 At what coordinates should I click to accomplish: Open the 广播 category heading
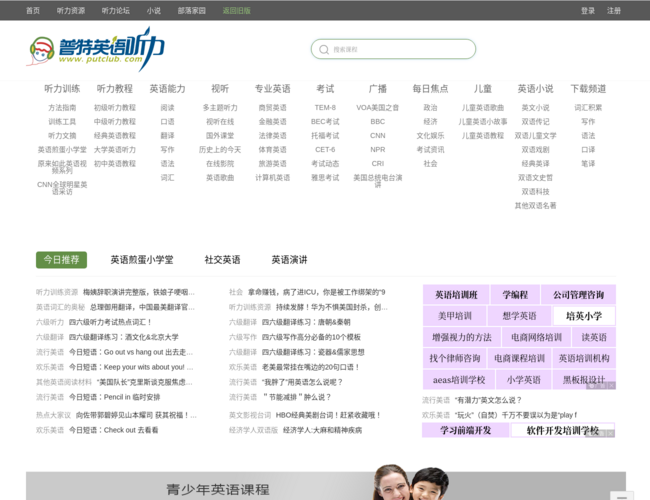[x=378, y=89]
